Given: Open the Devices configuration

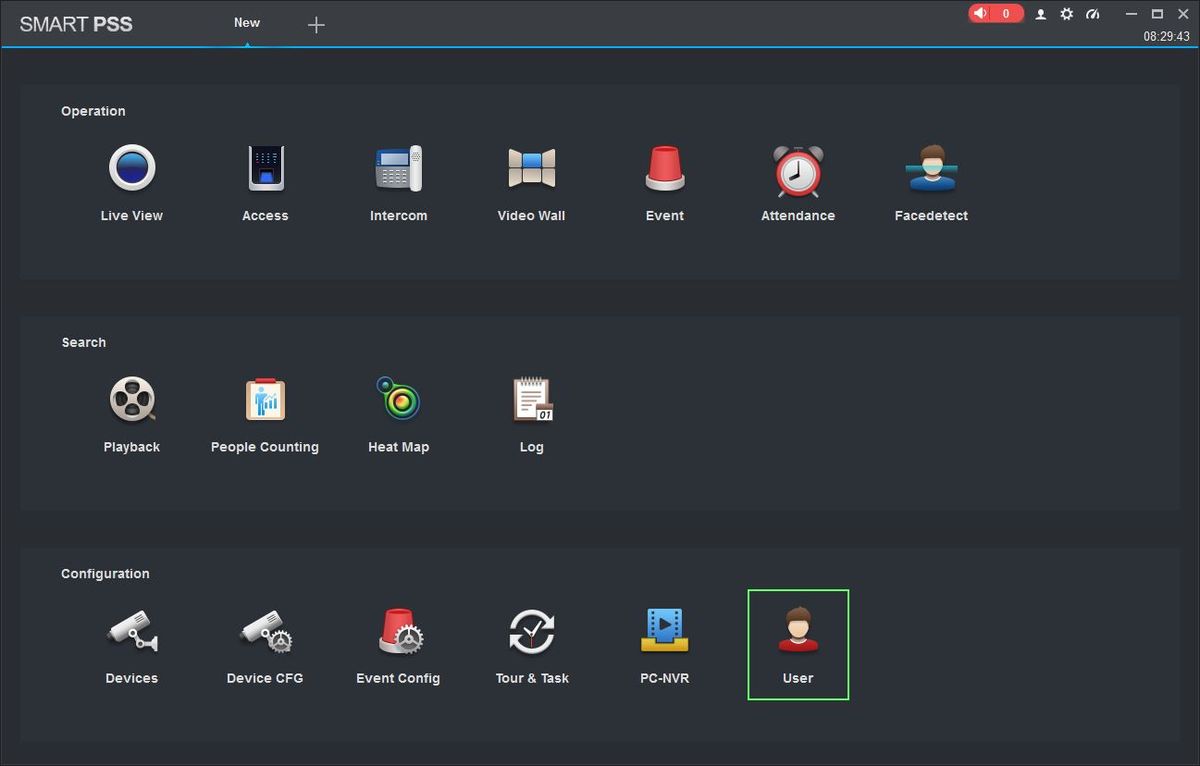Looking at the screenshot, I should 132,632.
